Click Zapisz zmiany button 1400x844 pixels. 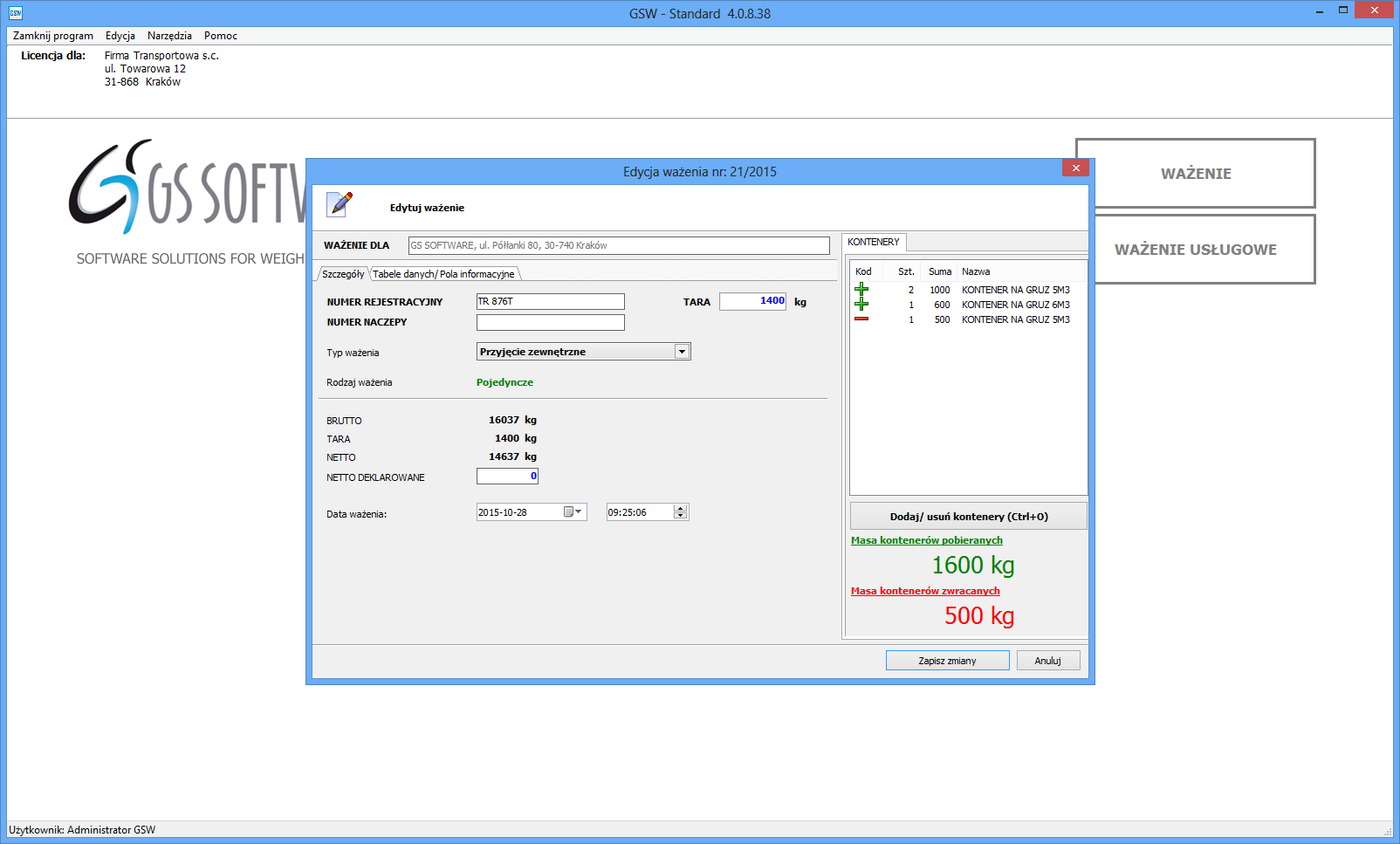[947, 661]
